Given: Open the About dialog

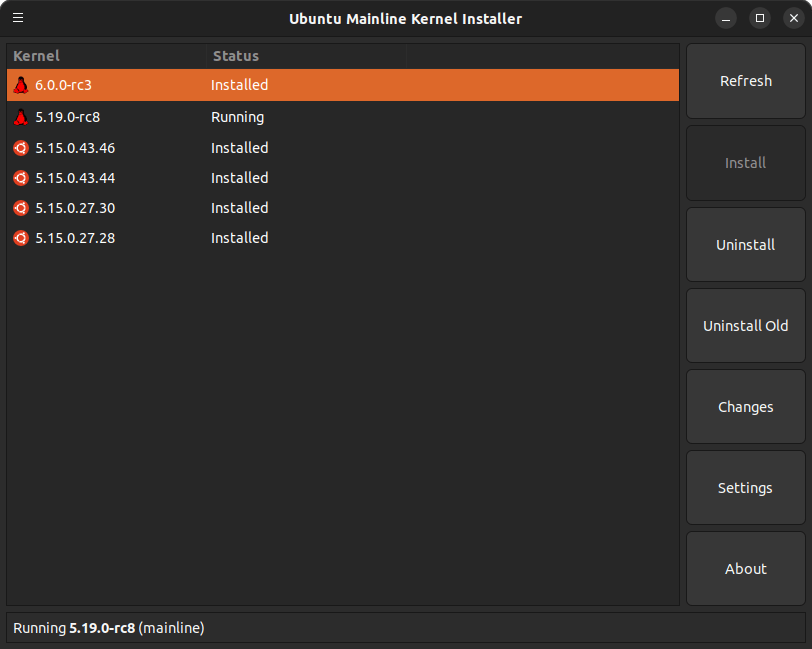Looking at the screenshot, I should click(746, 569).
